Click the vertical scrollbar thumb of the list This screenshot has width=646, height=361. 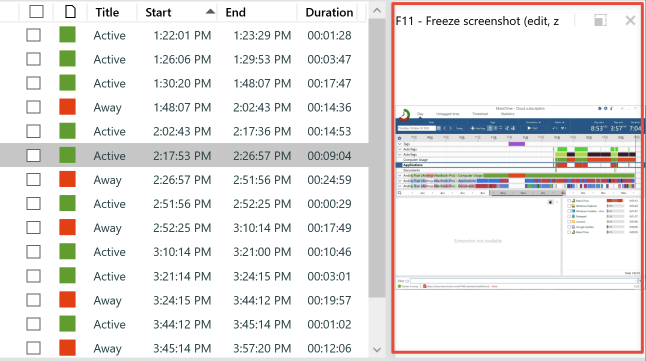tap(377, 158)
